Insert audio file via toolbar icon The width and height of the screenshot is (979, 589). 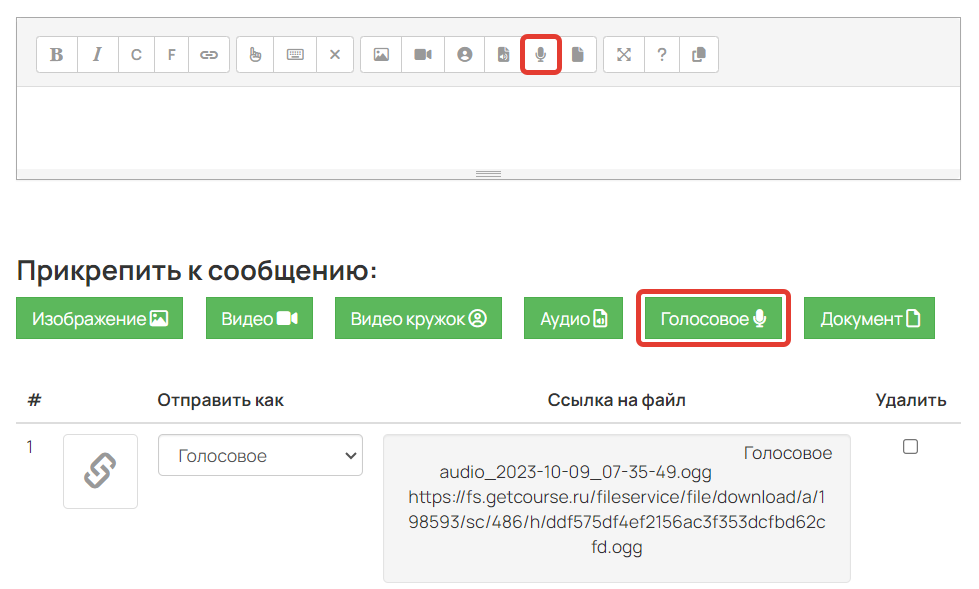coord(503,55)
